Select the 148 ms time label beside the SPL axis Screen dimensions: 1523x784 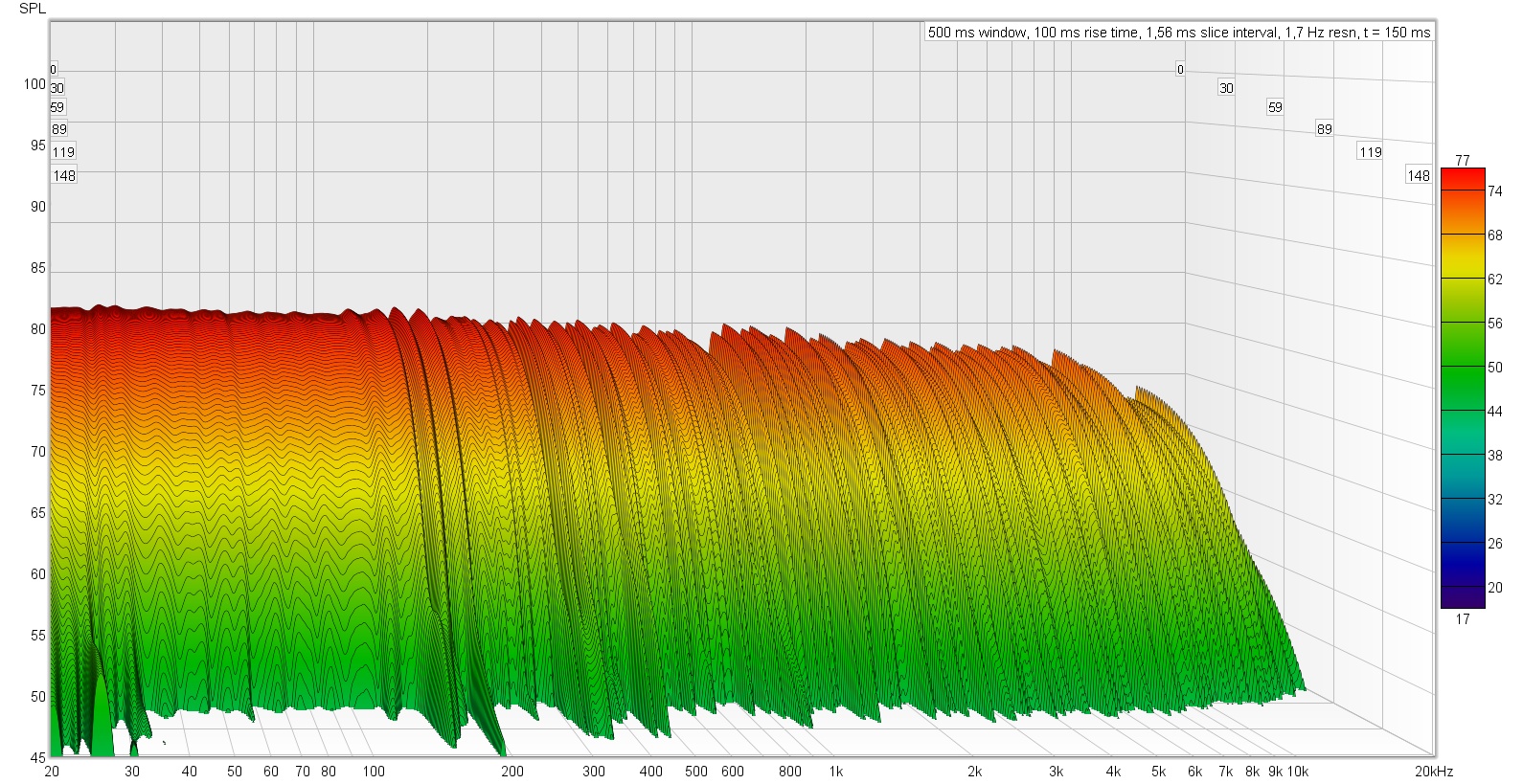pyautogui.click(x=64, y=176)
